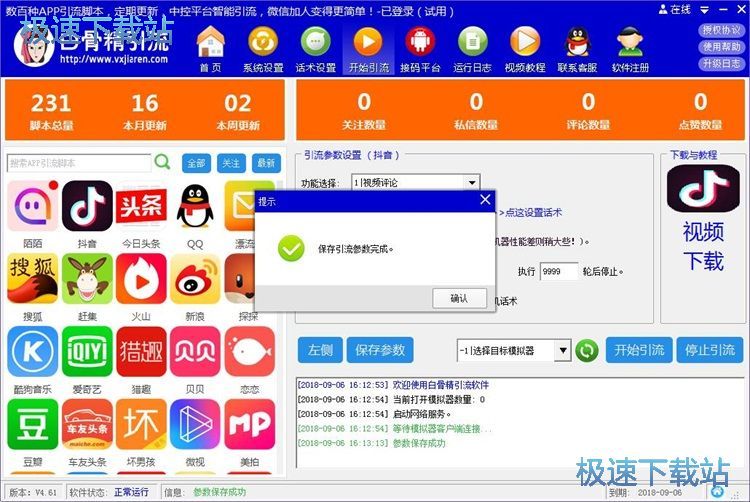Click the 版本: V4.61 status entry

(x=33, y=492)
